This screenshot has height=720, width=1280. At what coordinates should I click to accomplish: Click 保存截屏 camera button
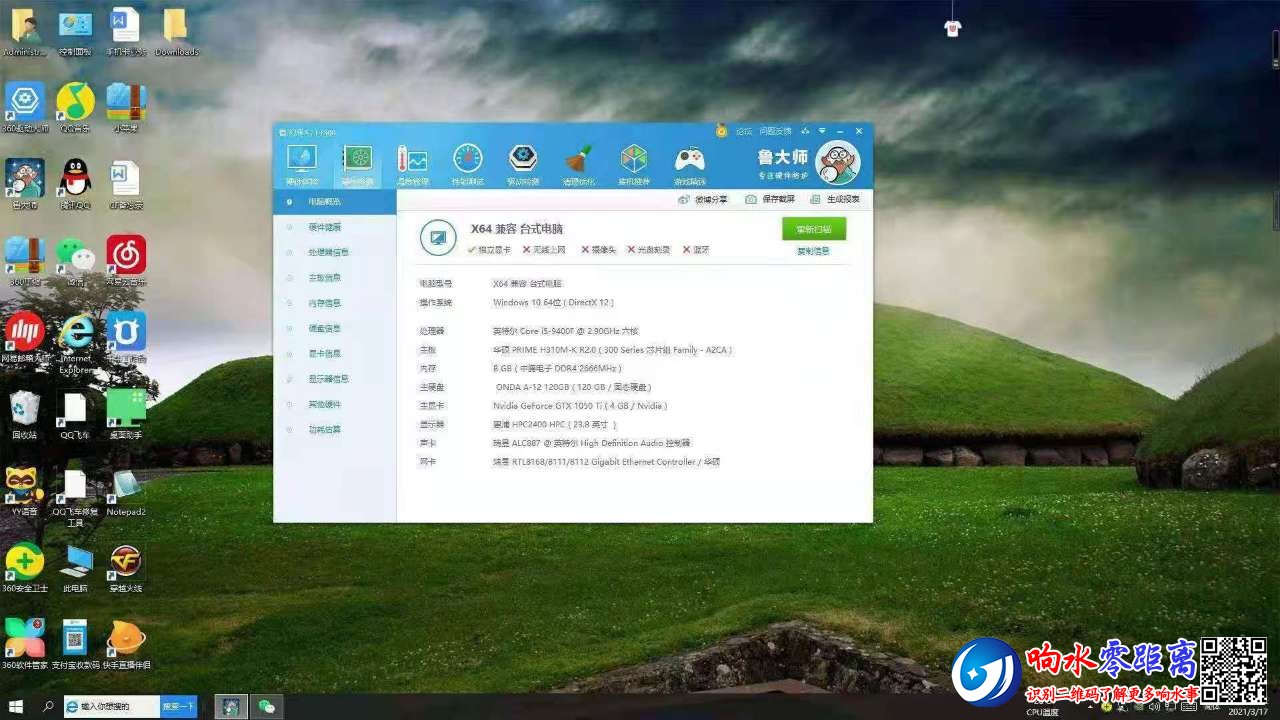(770, 200)
